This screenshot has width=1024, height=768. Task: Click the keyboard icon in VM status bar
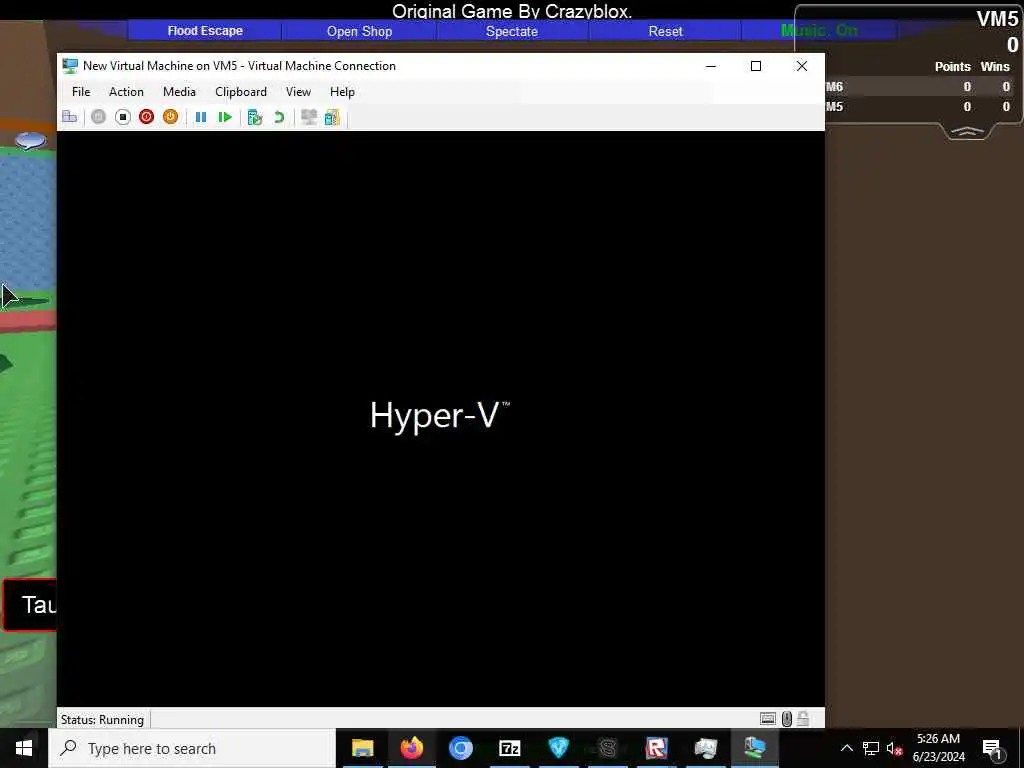point(768,719)
